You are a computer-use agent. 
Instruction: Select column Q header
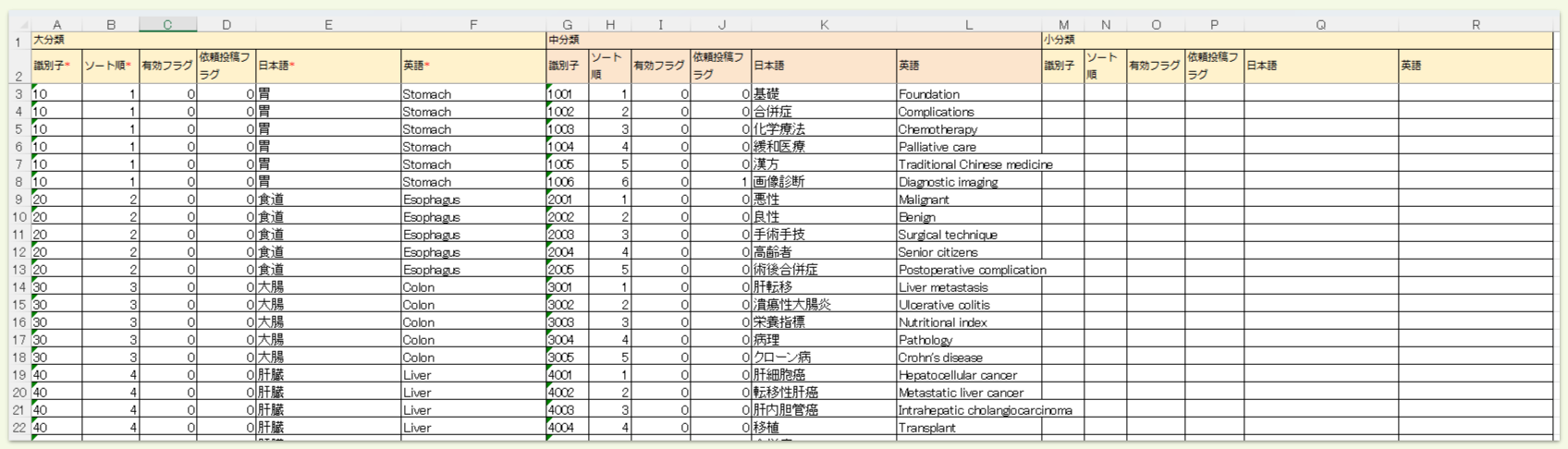click(x=1321, y=25)
